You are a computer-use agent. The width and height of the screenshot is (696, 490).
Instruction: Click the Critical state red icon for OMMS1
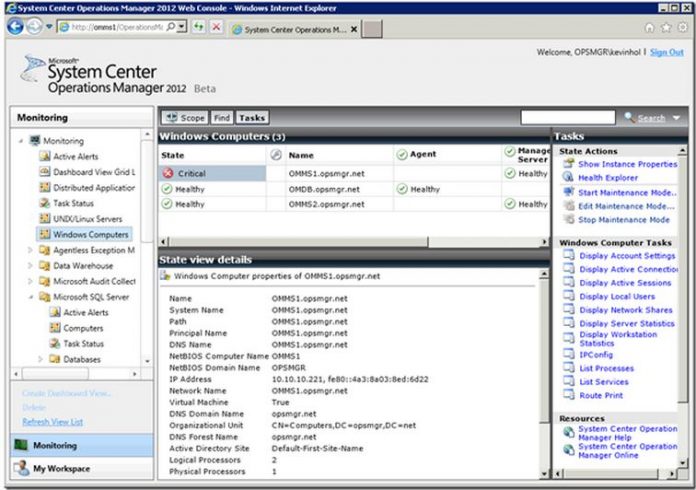click(x=167, y=173)
